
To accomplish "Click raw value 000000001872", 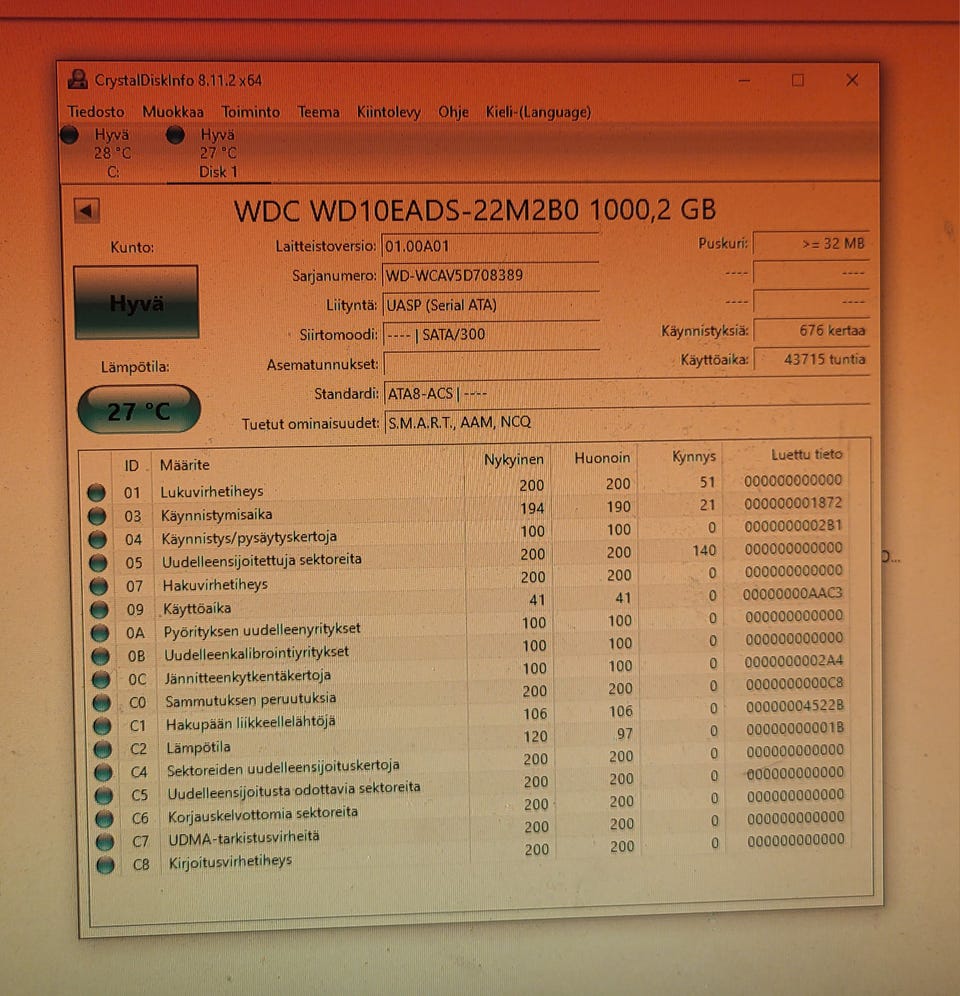I will coord(793,503).
